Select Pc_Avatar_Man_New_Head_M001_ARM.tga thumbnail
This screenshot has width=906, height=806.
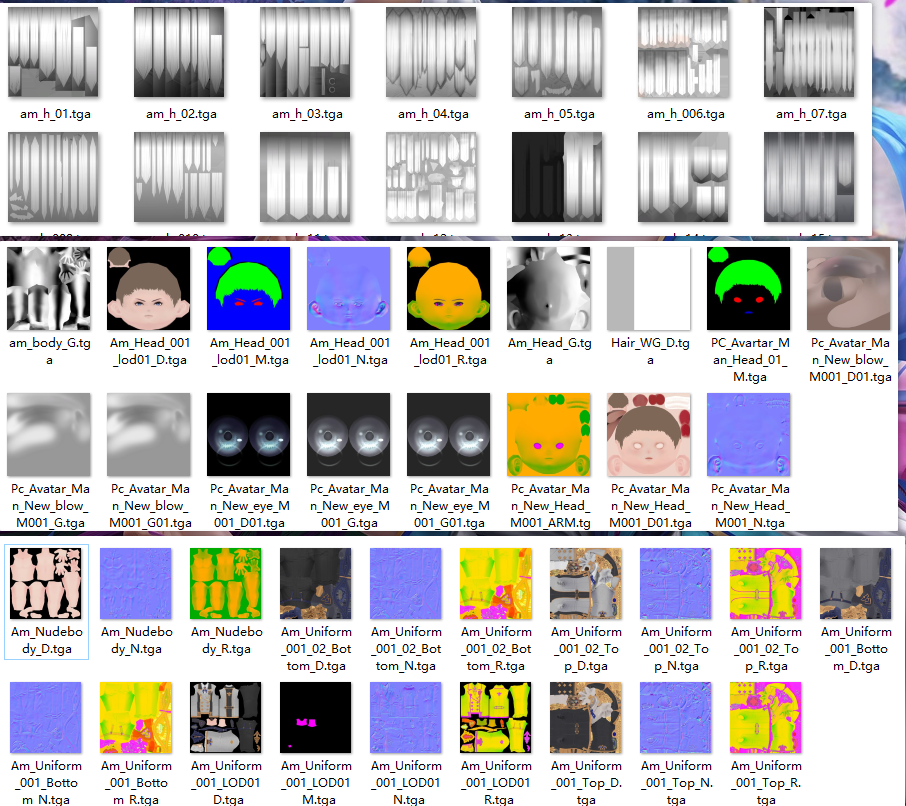click(x=548, y=434)
